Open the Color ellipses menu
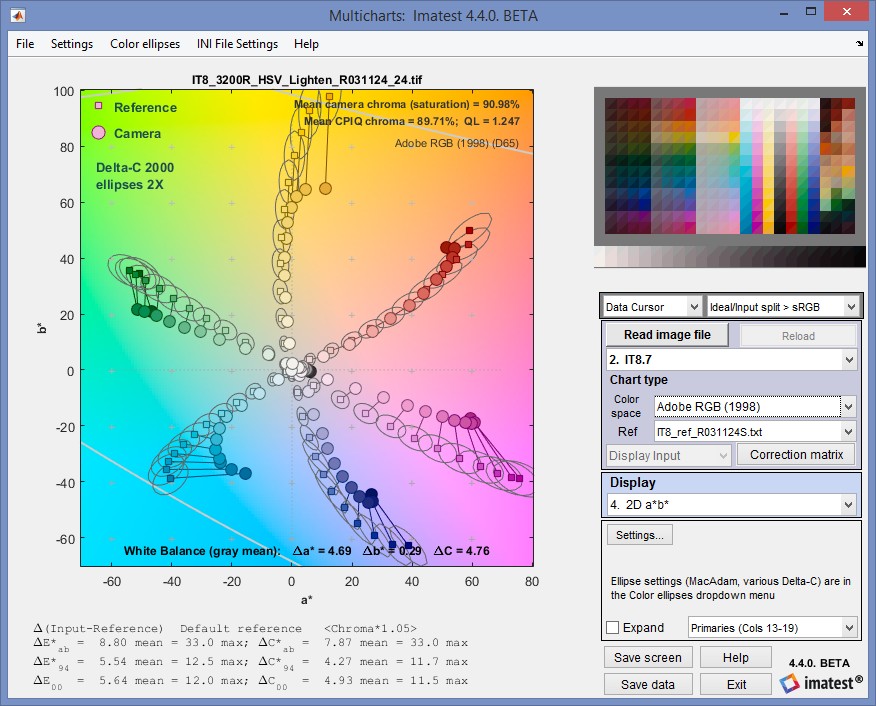876x706 pixels. click(x=145, y=44)
